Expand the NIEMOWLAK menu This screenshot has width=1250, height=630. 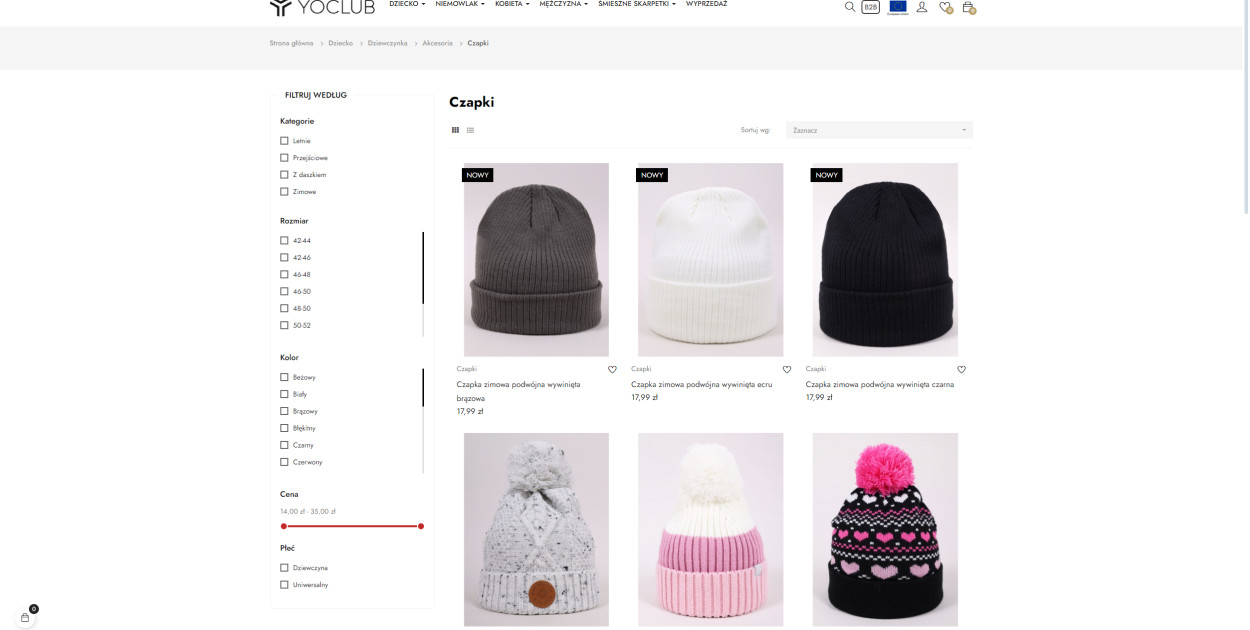pyautogui.click(x=460, y=4)
